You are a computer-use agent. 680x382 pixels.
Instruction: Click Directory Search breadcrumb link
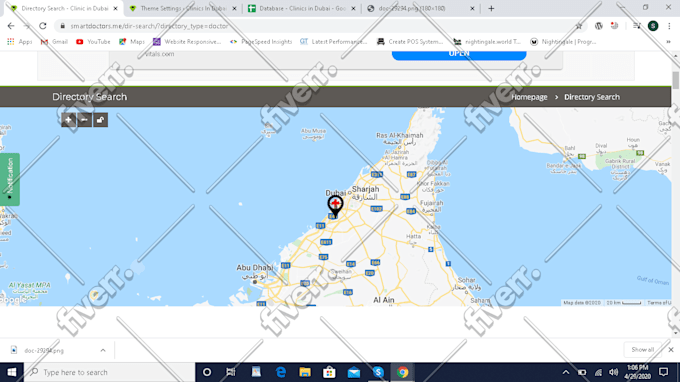coord(592,97)
